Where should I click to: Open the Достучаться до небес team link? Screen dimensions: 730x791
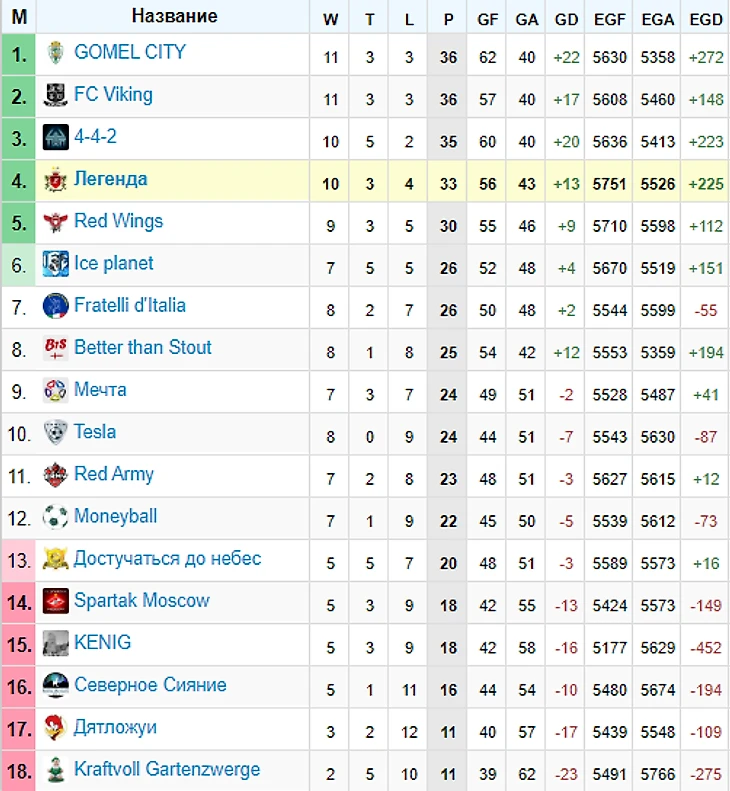point(167,558)
